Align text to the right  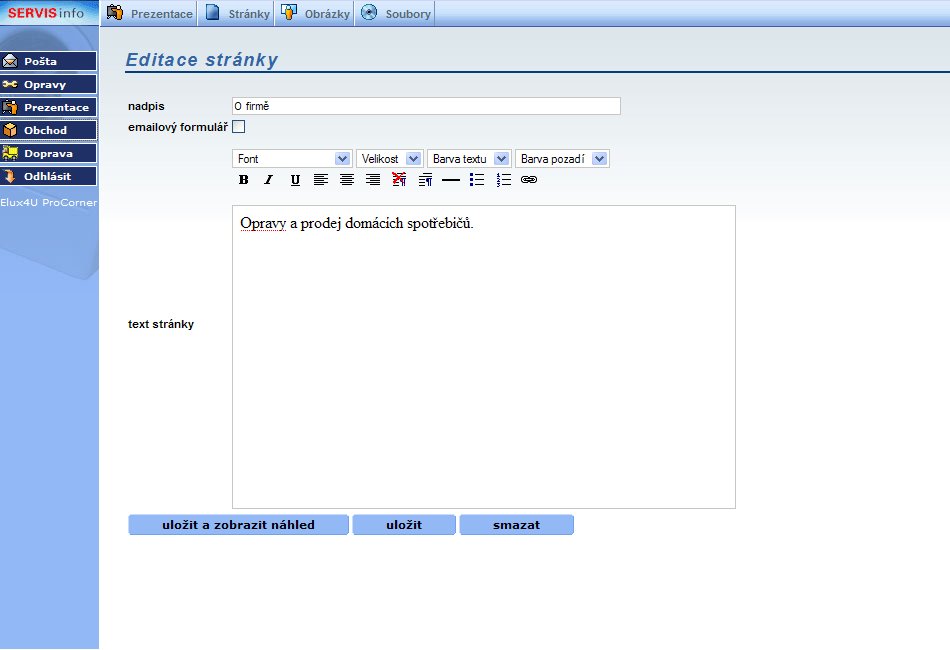[373, 179]
